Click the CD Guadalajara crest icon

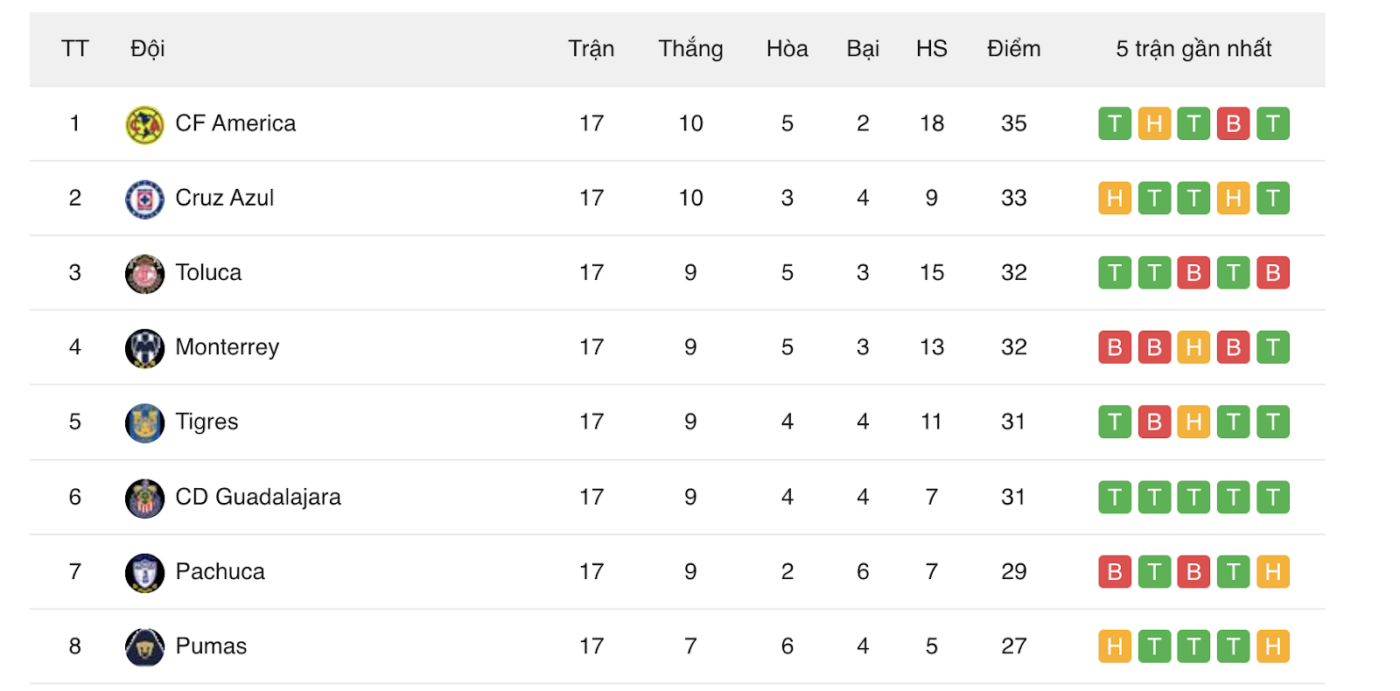click(x=145, y=497)
